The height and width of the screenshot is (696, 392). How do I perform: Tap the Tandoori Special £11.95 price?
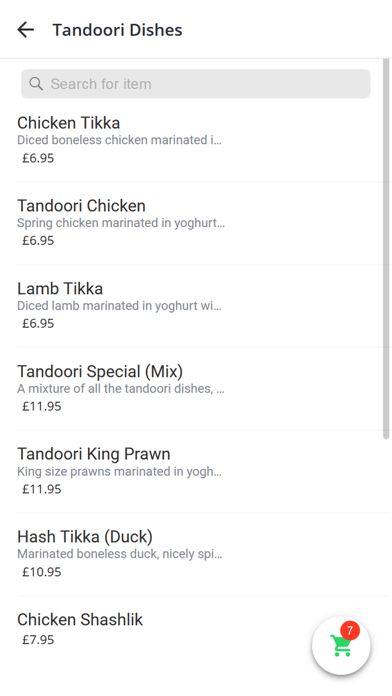click(x=42, y=406)
